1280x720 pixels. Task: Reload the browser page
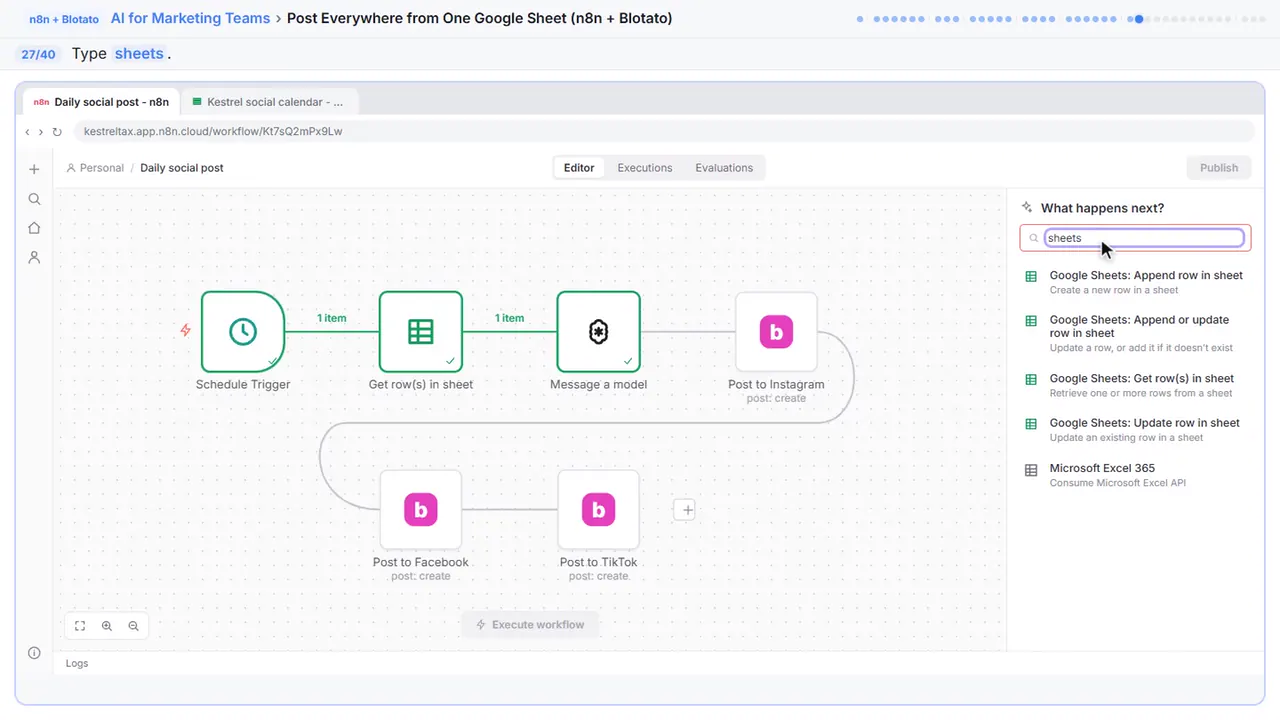click(57, 131)
